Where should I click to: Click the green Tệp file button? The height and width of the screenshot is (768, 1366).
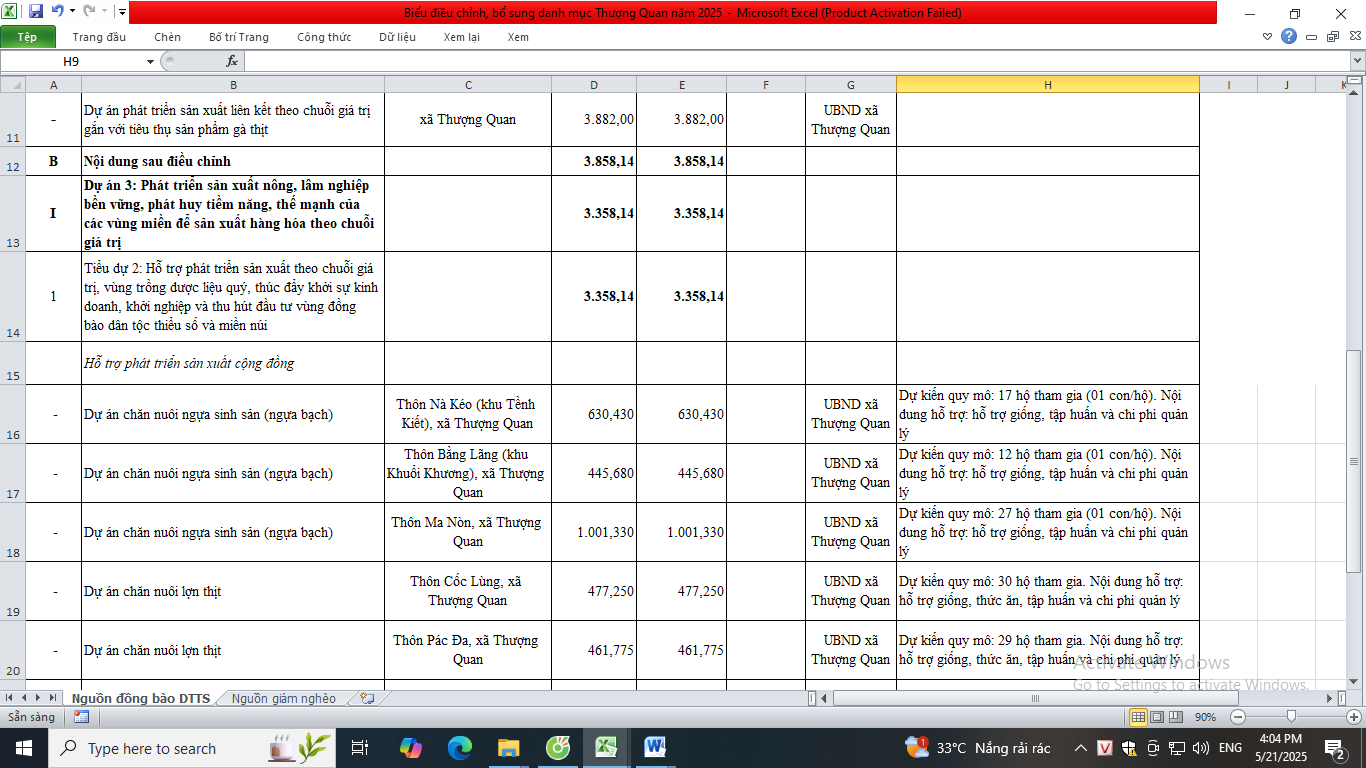pyautogui.click(x=27, y=37)
